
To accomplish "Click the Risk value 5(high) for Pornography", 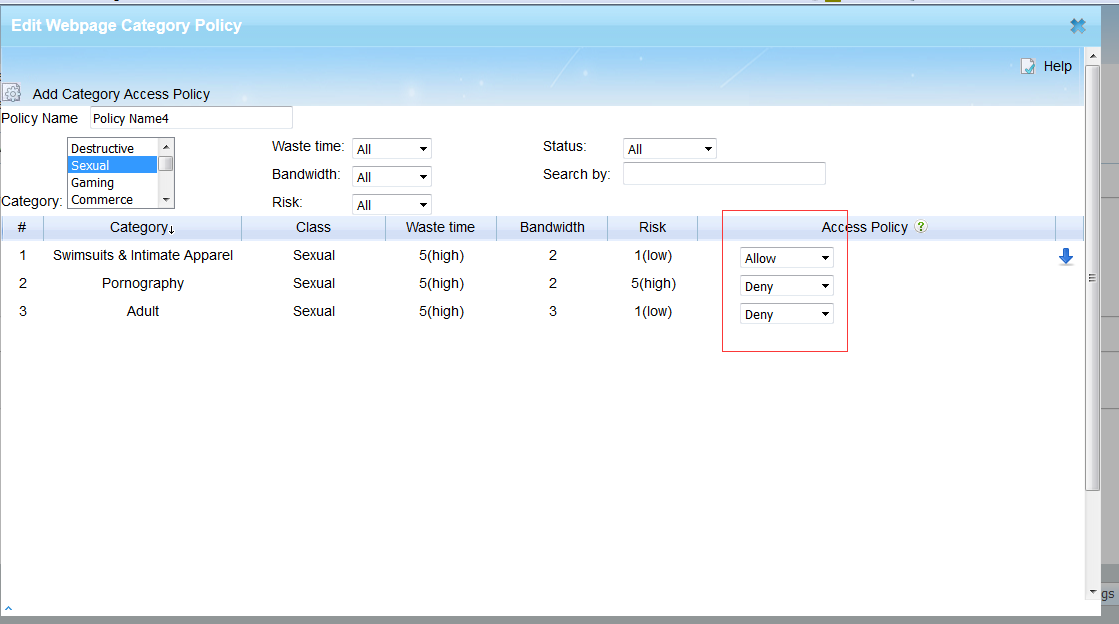I will [653, 283].
